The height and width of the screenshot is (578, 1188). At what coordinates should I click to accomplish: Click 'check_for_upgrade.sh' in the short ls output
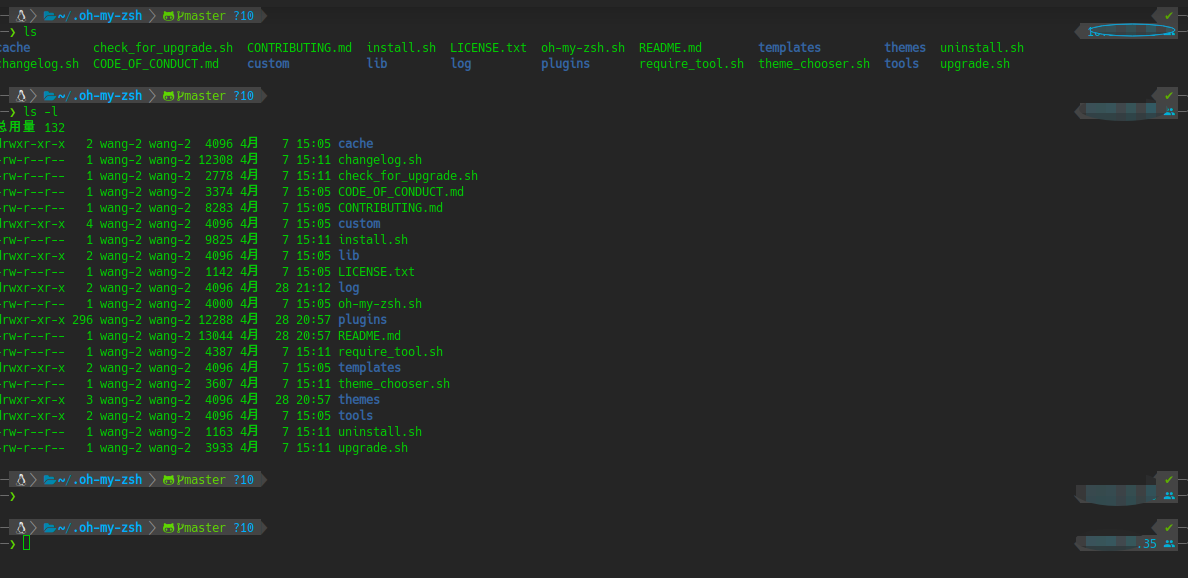pyautogui.click(x=163, y=48)
